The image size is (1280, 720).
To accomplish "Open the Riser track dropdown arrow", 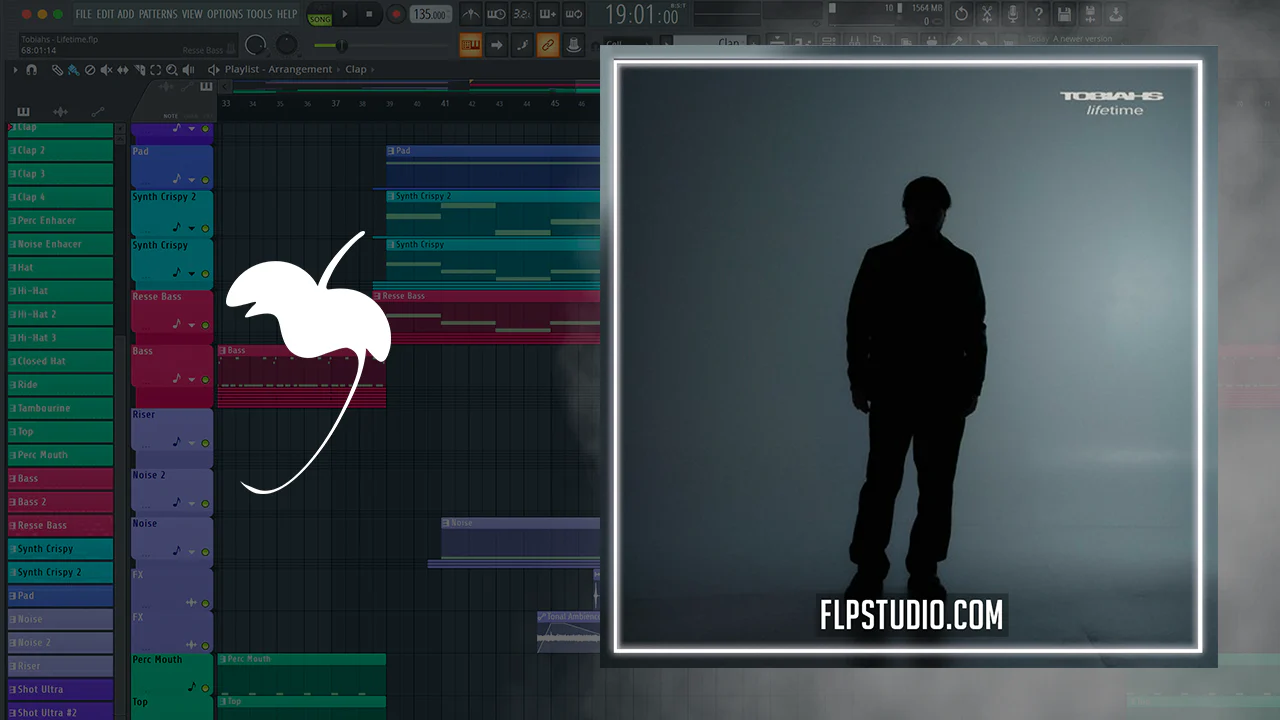I will (191, 443).
